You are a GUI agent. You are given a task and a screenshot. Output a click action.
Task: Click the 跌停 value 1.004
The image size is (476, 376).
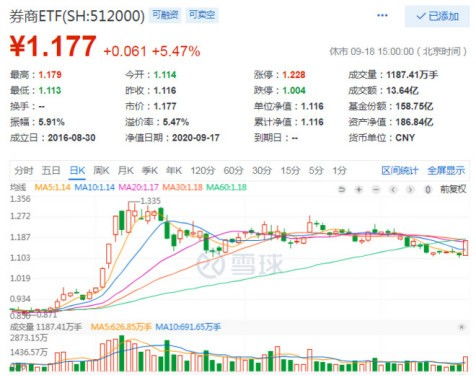pos(294,90)
